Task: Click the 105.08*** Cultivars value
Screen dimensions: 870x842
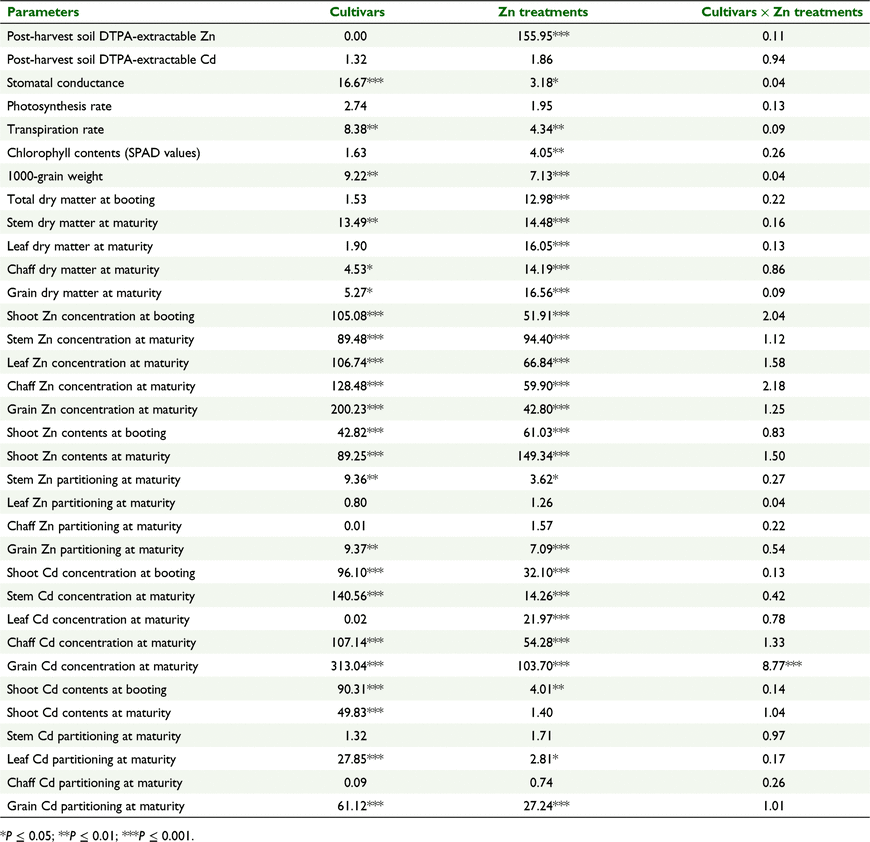Action: 357,316
